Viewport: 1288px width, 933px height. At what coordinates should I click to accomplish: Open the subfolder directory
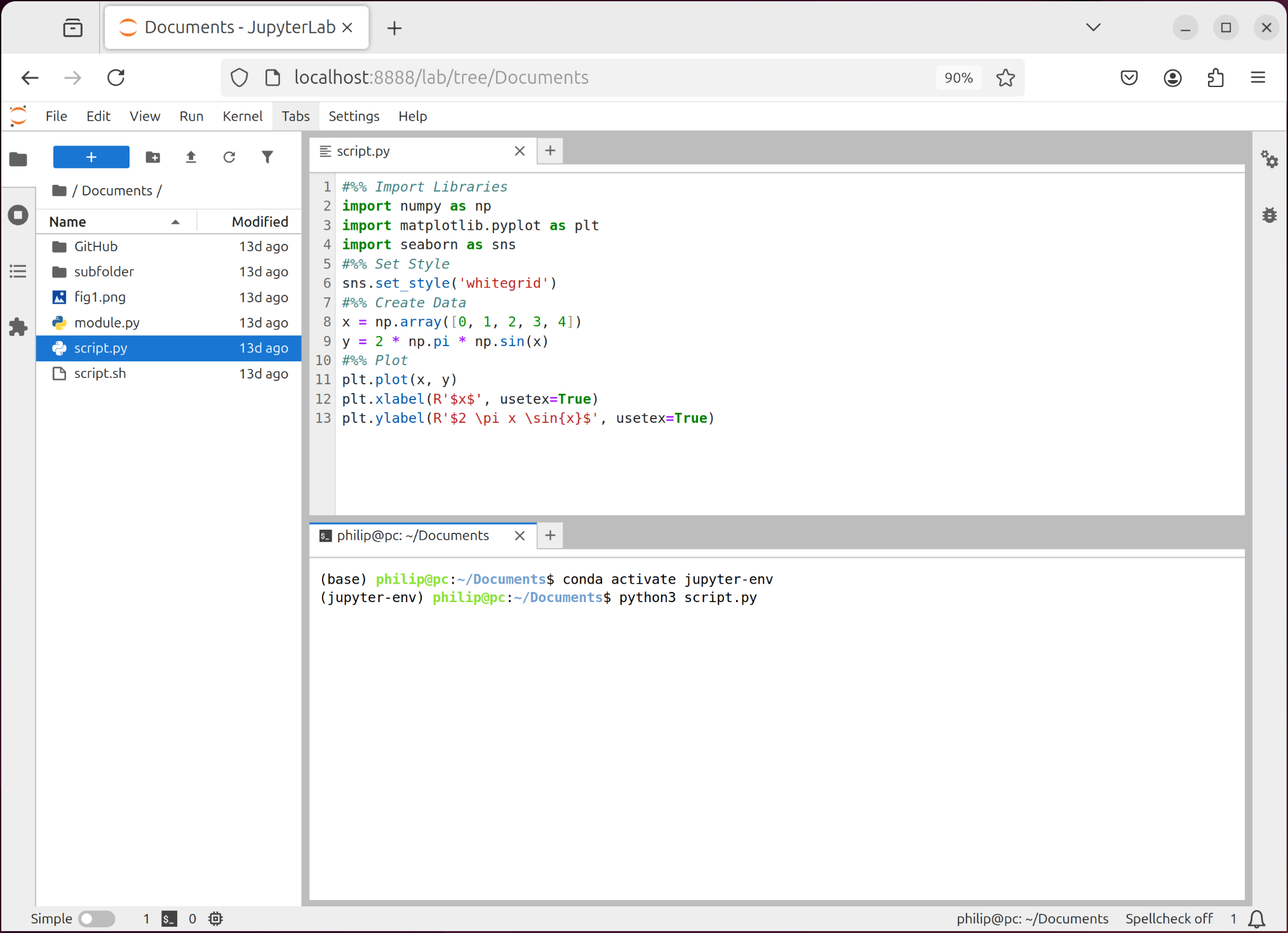click(x=168, y=272)
